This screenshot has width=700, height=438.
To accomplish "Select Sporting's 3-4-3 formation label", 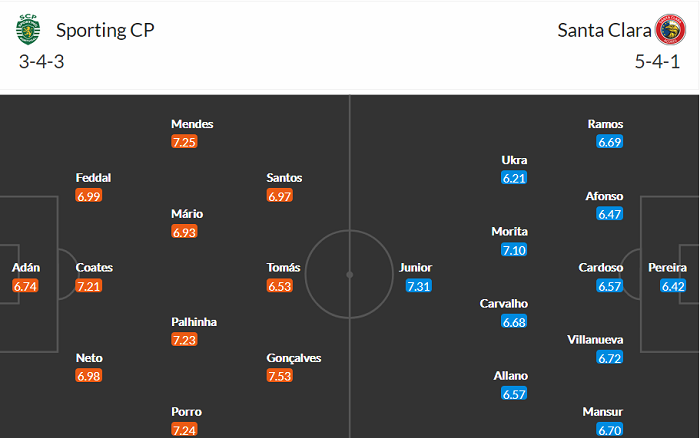I will click(42, 61).
